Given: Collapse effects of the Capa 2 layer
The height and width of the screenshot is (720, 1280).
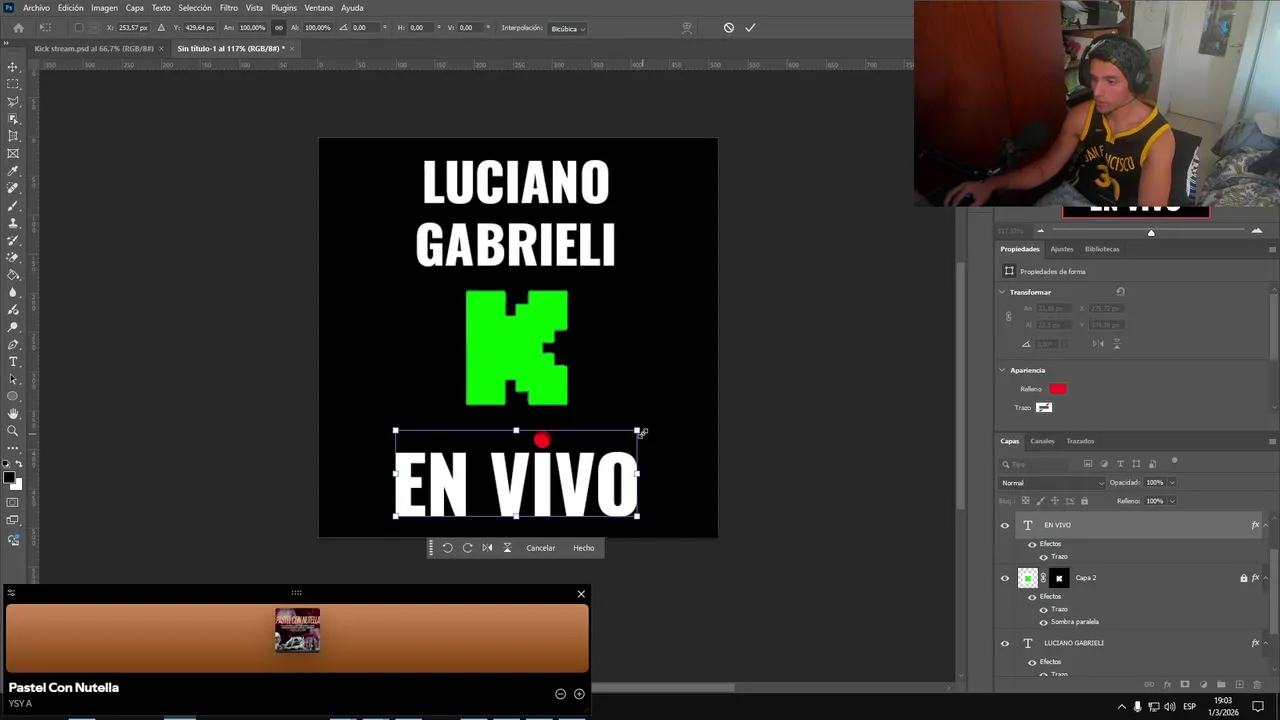Looking at the screenshot, I should (1267, 578).
